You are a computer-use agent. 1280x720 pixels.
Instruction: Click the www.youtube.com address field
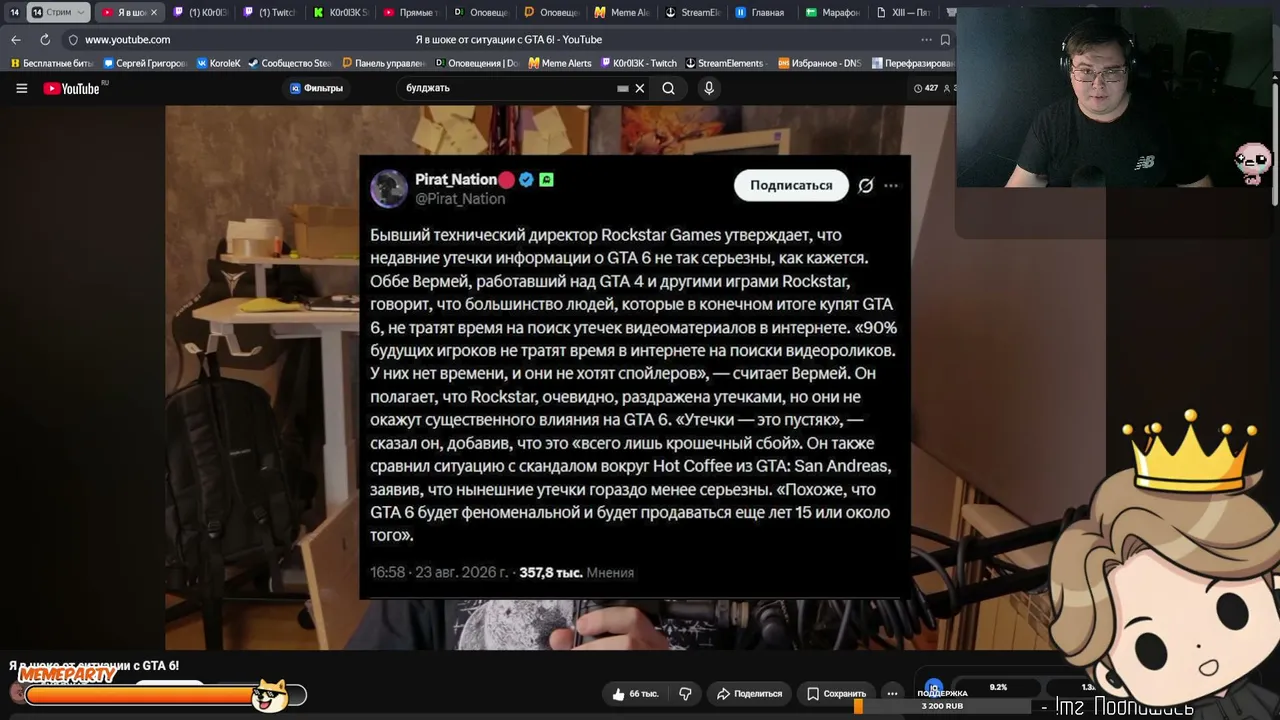pos(128,40)
